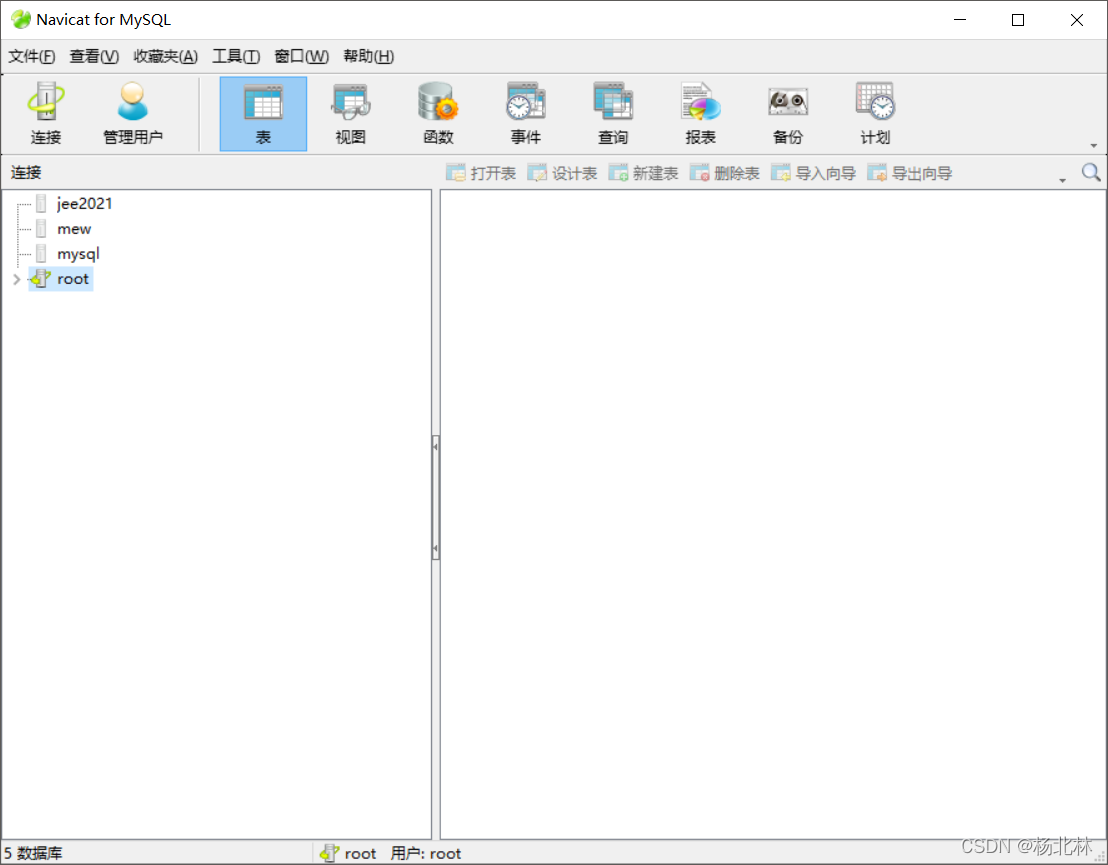Open the 报表 (Report) section
This screenshot has width=1108, height=865.
700,114
